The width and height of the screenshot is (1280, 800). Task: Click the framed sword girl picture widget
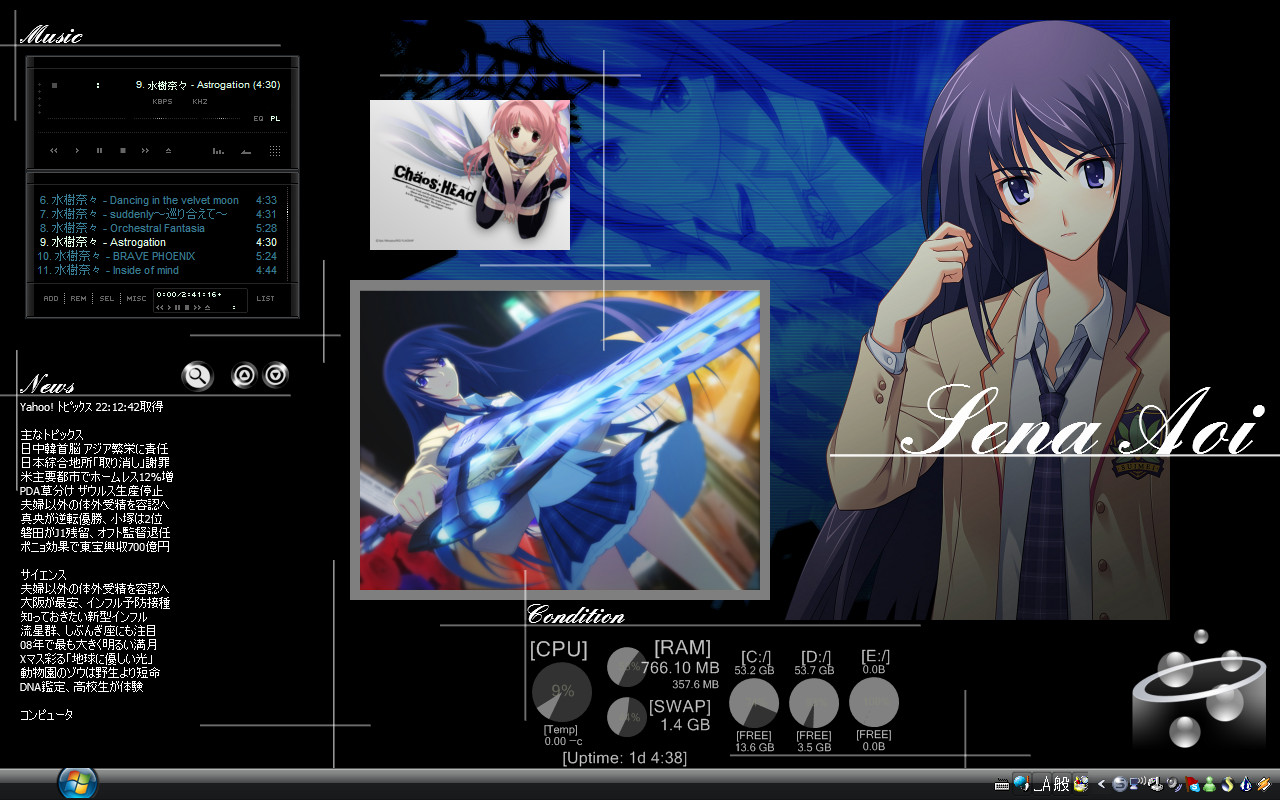[x=560, y=440]
